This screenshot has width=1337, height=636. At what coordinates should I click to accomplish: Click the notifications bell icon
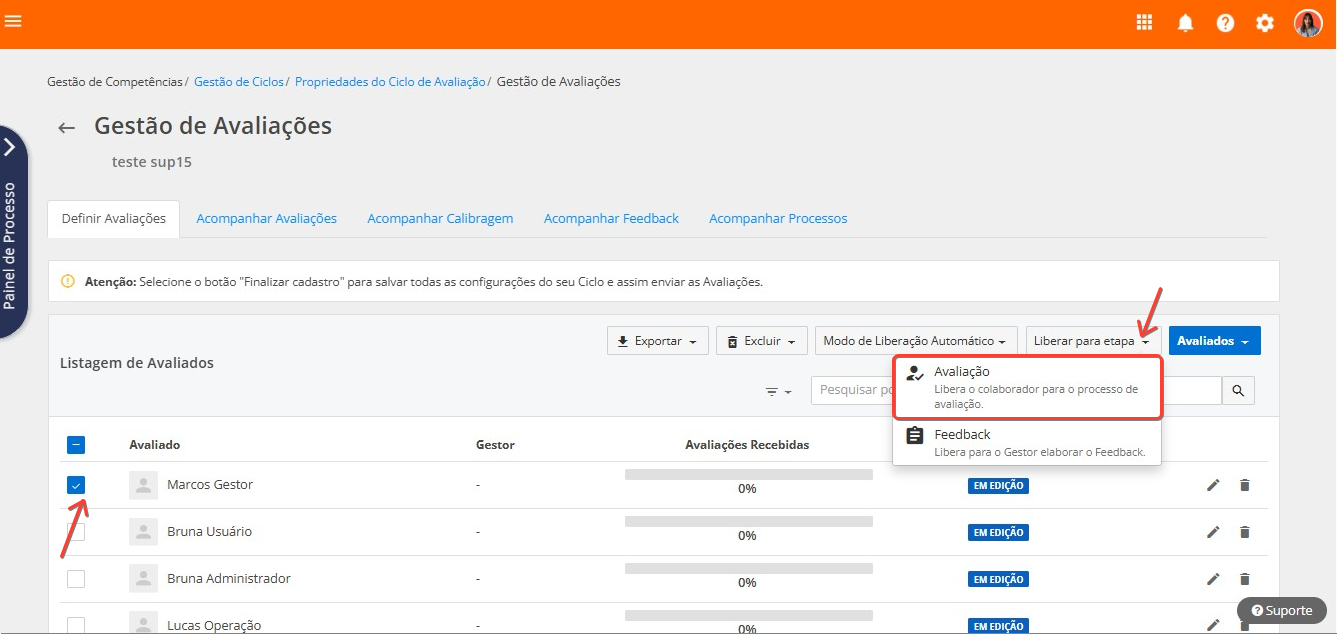pyautogui.click(x=1185, y=23)
